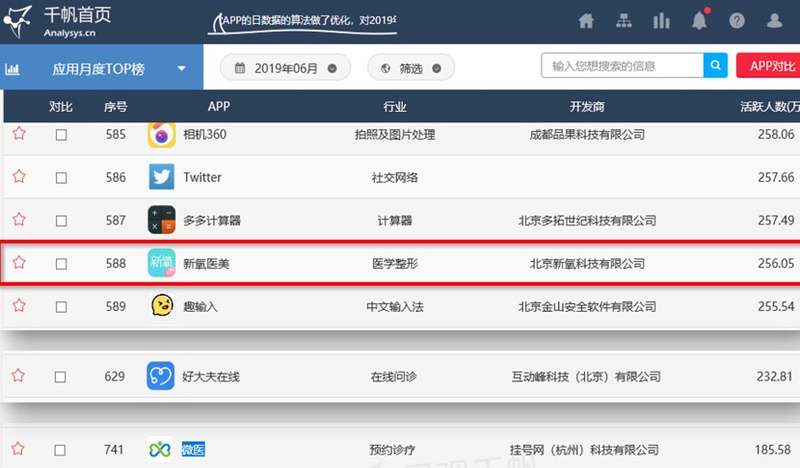Sort by 序号 column header

115,106
